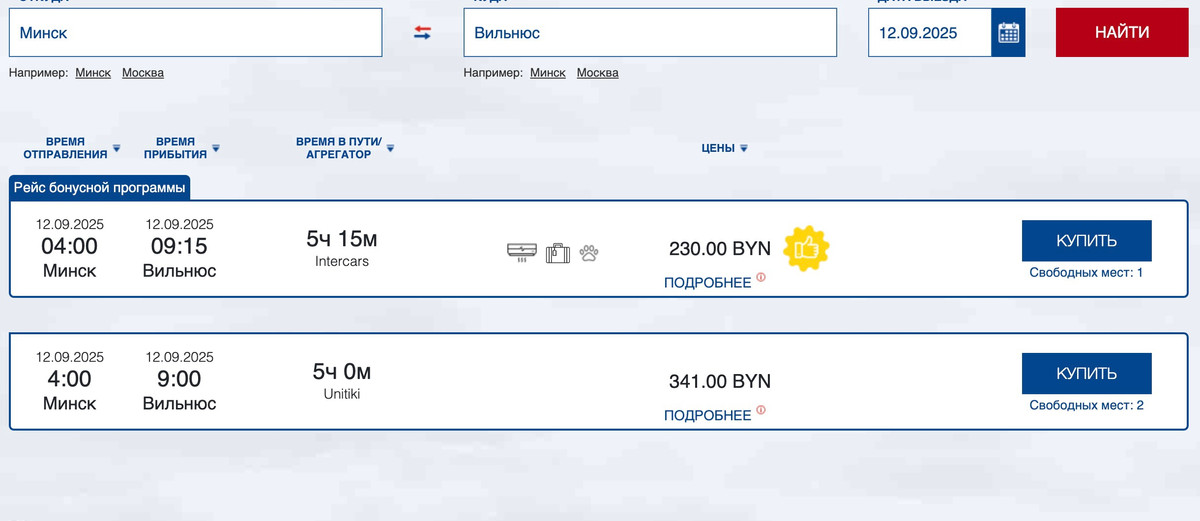This screenshot has height=521, width=1200.
Task: Buy the Intercars 230.00 BYN ticket
Action: click(1086, 241)
